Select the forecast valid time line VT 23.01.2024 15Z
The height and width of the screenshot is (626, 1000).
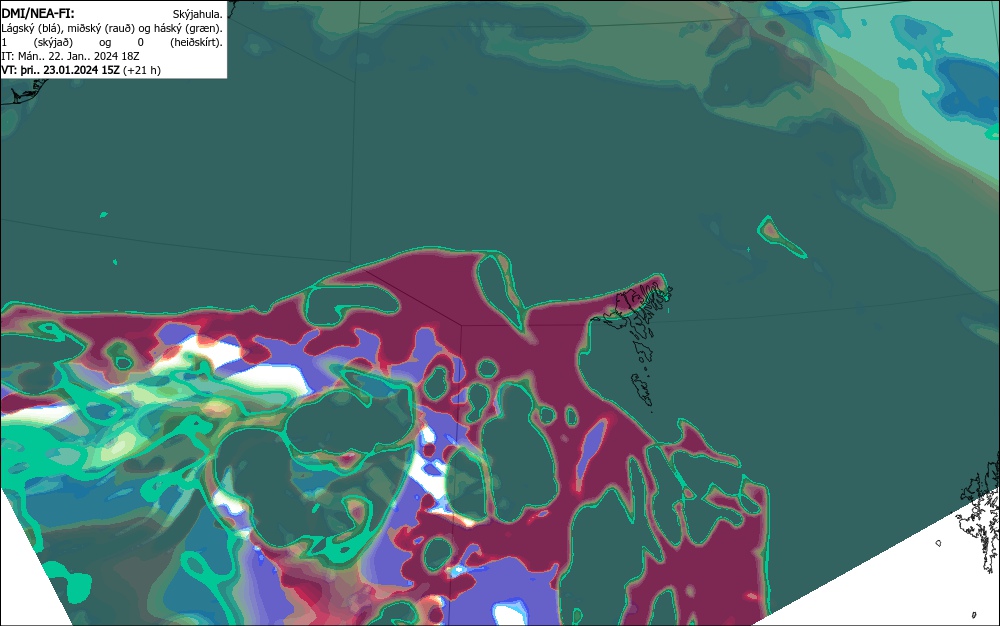click(81, 70)
